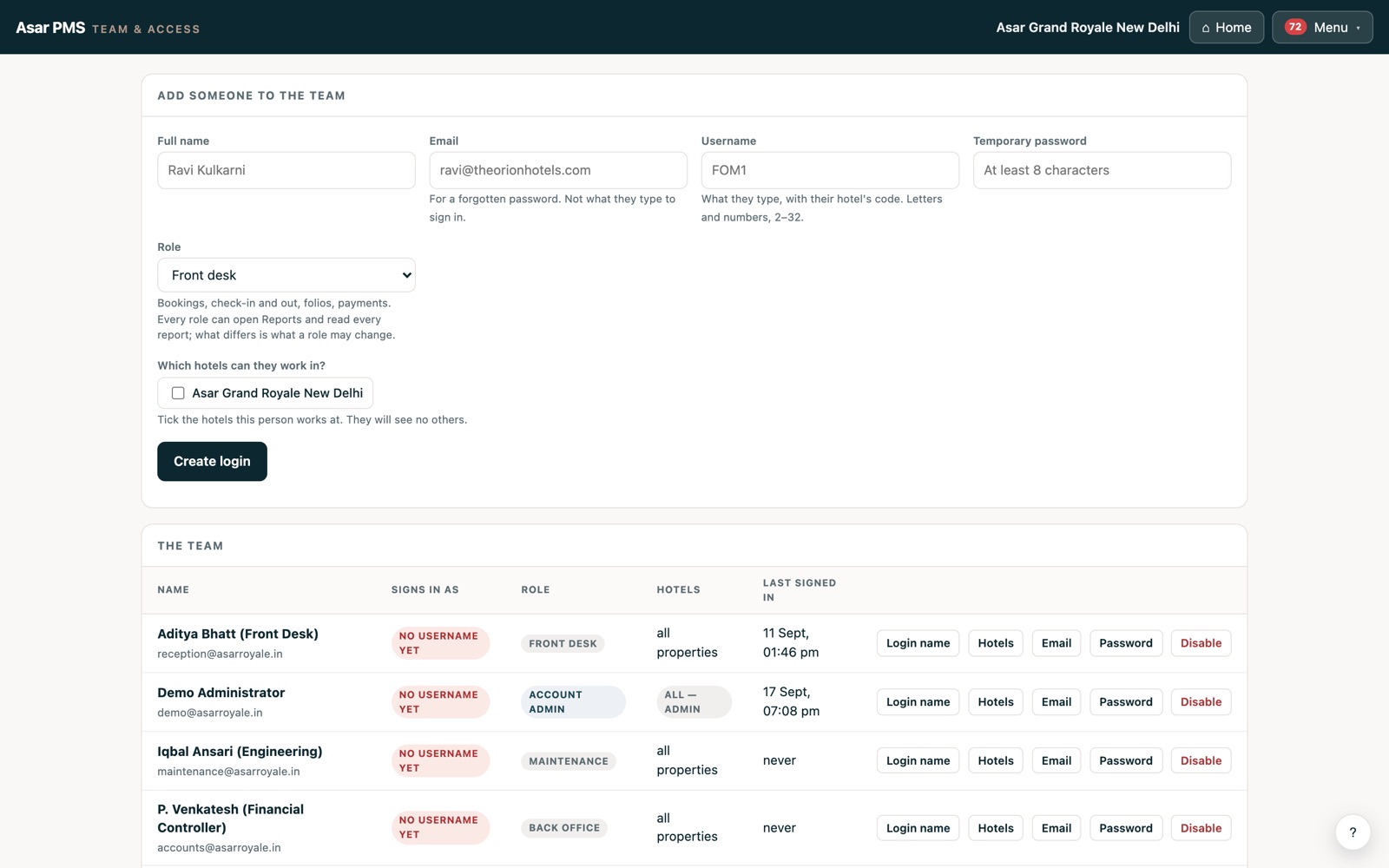1389x868 pixels.
Task: Click the Asar Grand Royale New Delhi header title
Action: click(1088, 28)
